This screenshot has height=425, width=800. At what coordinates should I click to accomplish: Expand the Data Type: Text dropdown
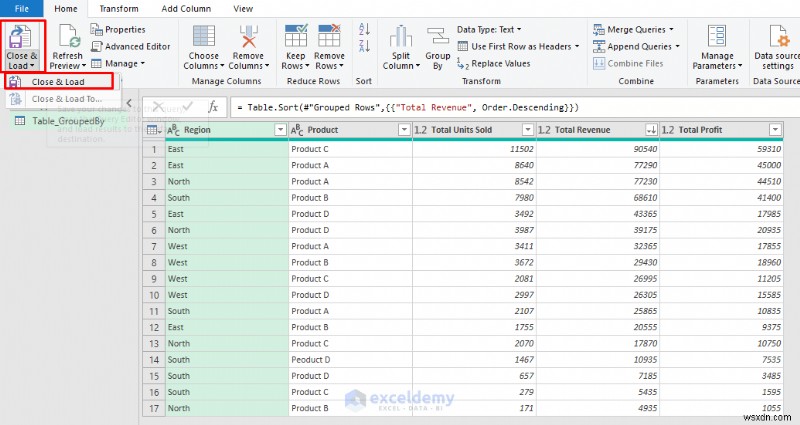click(x=519, y=30)
